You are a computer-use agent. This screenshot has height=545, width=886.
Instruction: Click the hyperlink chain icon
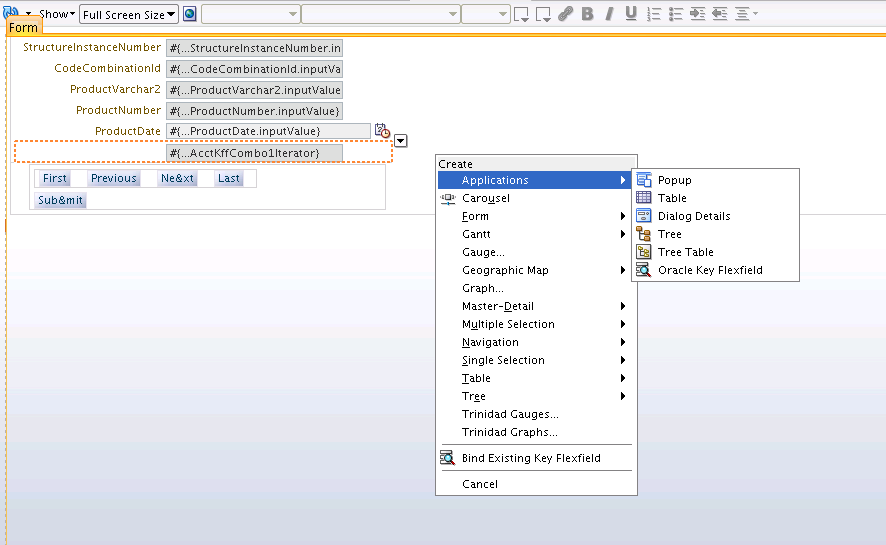point(565,14)
